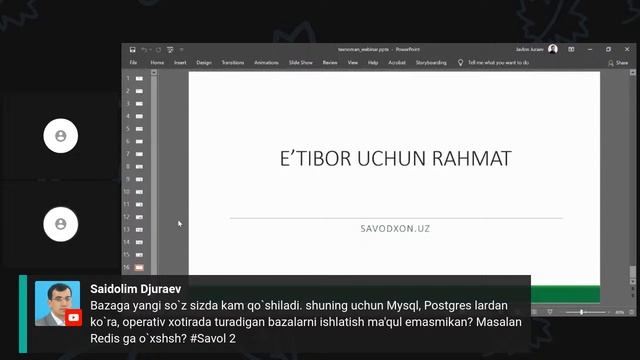Select slide thumbnail 11

coord(139,204)
